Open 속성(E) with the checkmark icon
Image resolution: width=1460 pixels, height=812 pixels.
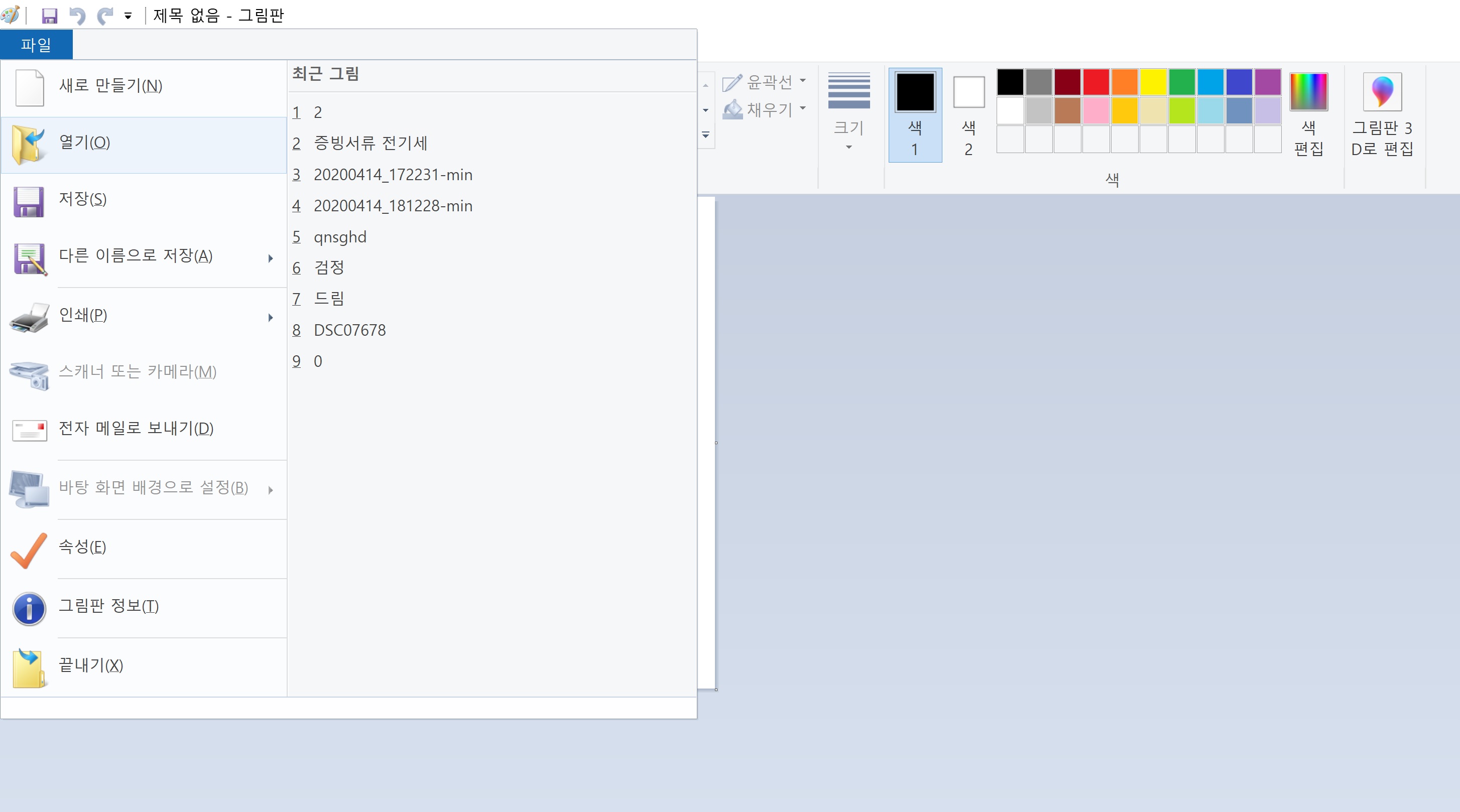pyautogui.click(x=28, y=550)
